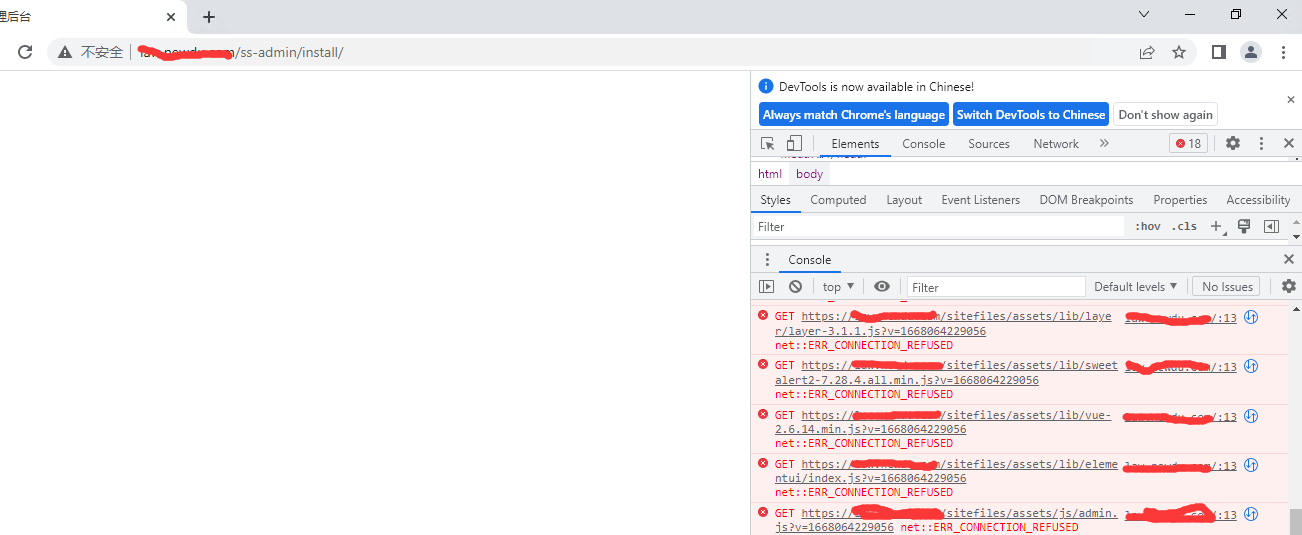Open the Layout sub-tab
The height and width of the screenshot is (535, 1302).
(904, 200)
